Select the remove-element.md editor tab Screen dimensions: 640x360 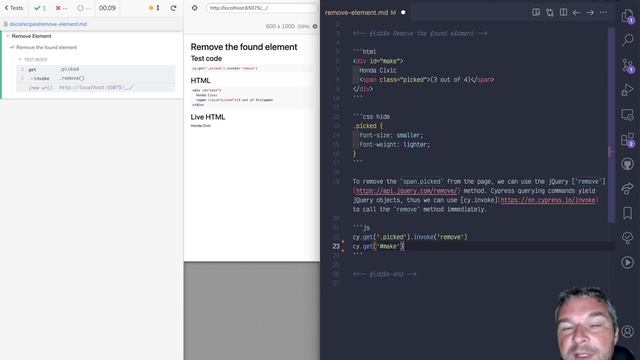[360, 13]
